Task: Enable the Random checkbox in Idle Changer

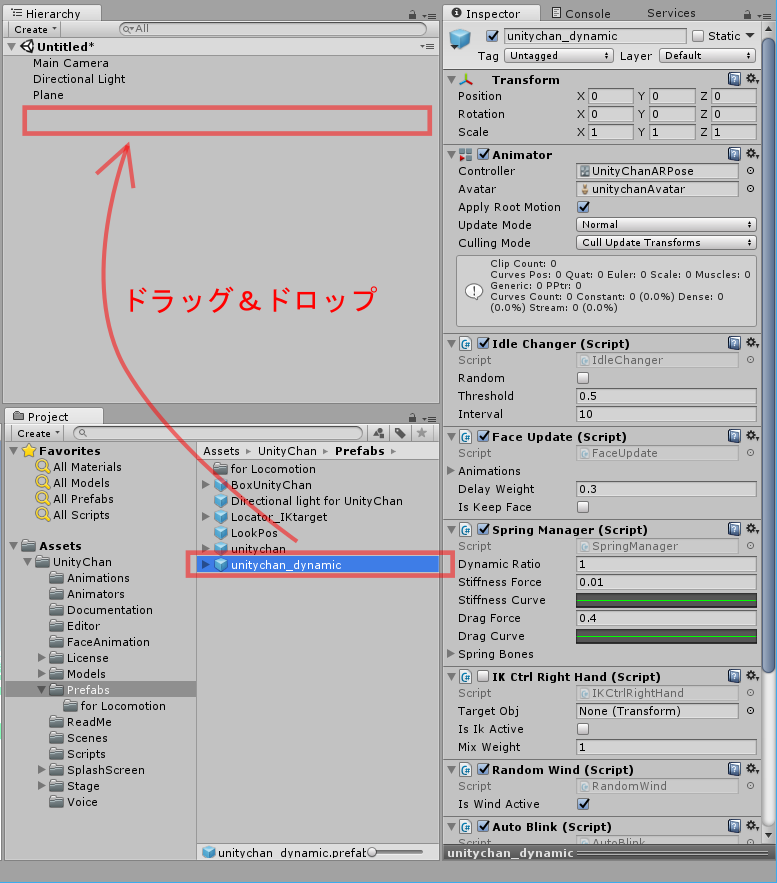Action: click(x=583, y=378)
